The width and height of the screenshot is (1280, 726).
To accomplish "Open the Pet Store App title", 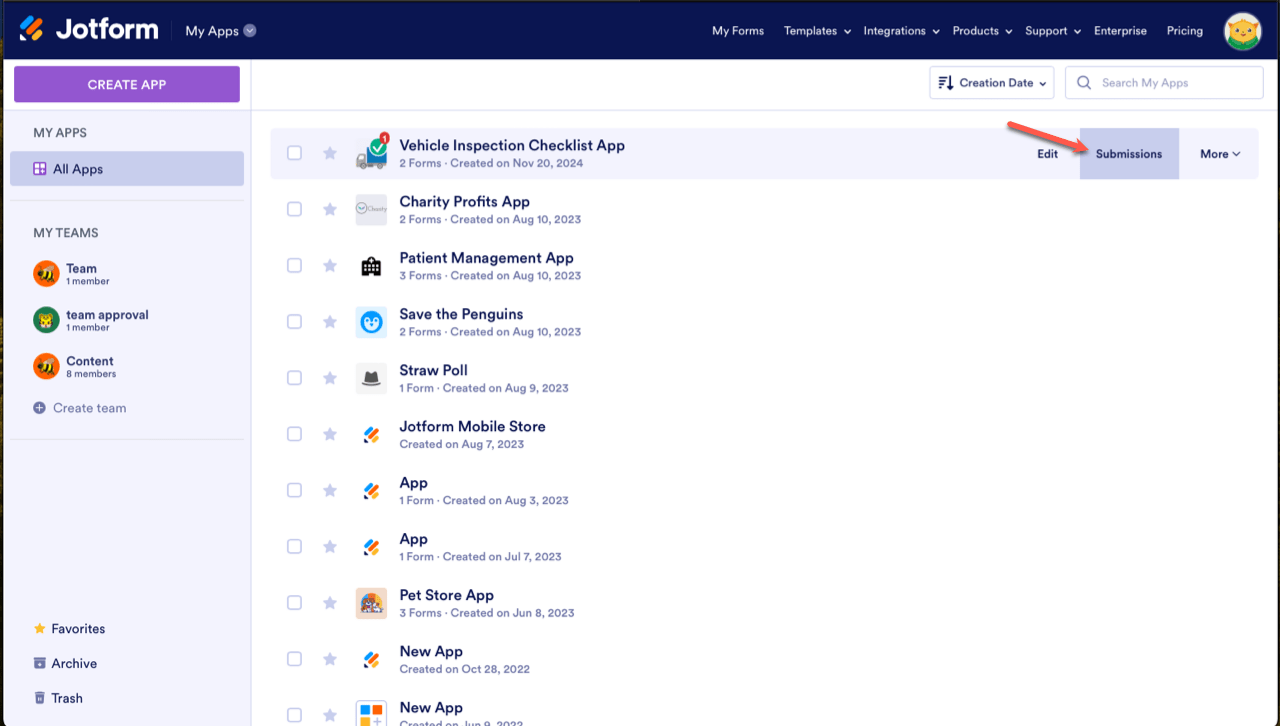I will (x=446, y=595).
